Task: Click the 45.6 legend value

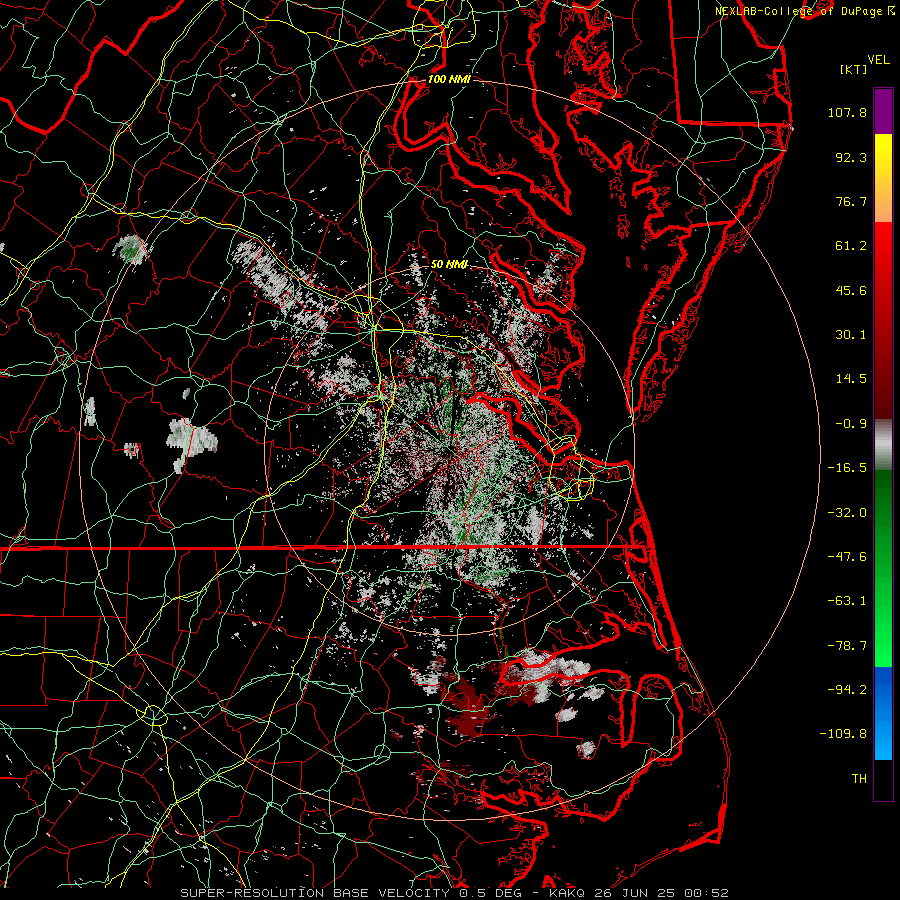Action: 851,290
